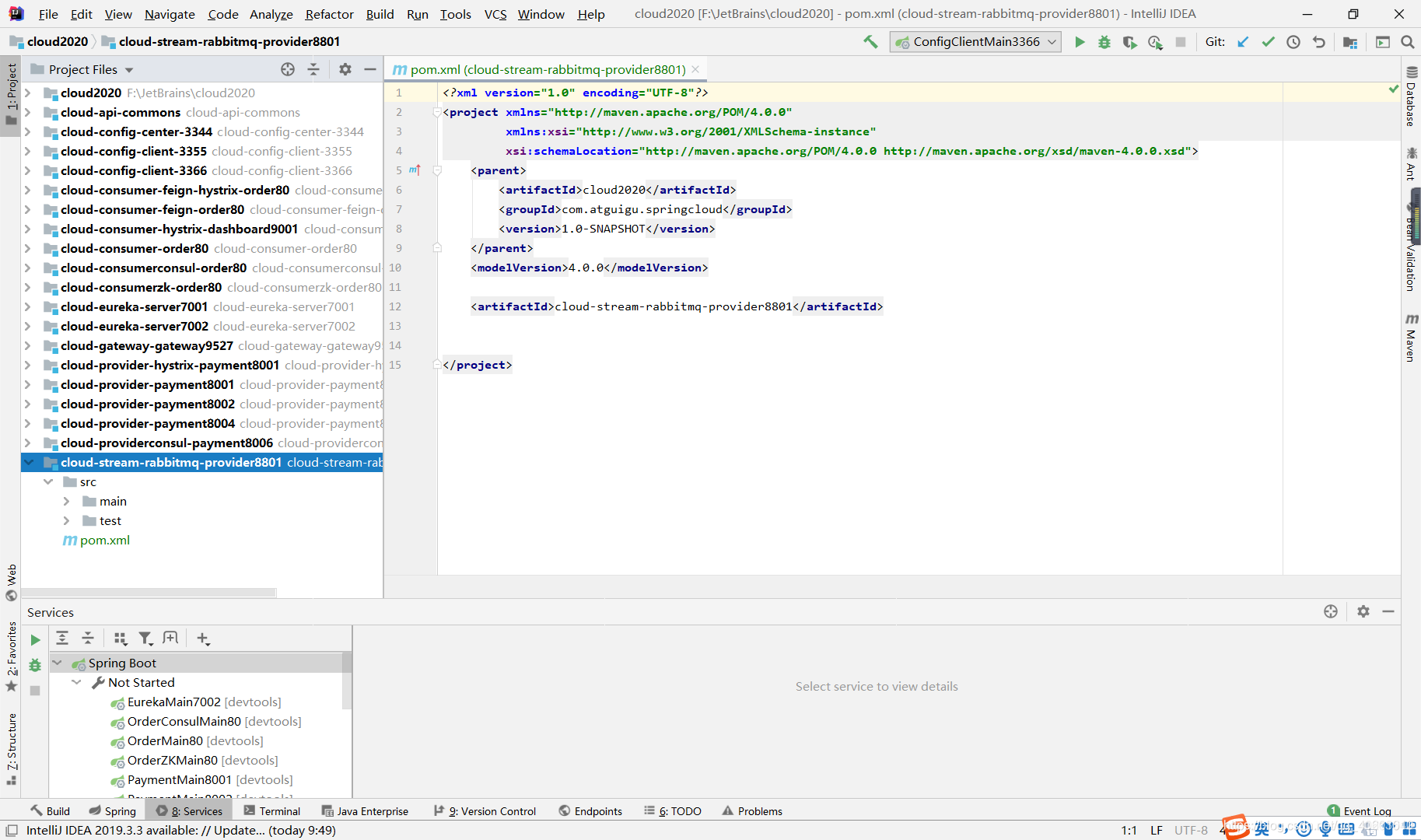This screenshot has height=840, width=1421.
Task: Open the Refactor menu
Action: coord(329,14)
